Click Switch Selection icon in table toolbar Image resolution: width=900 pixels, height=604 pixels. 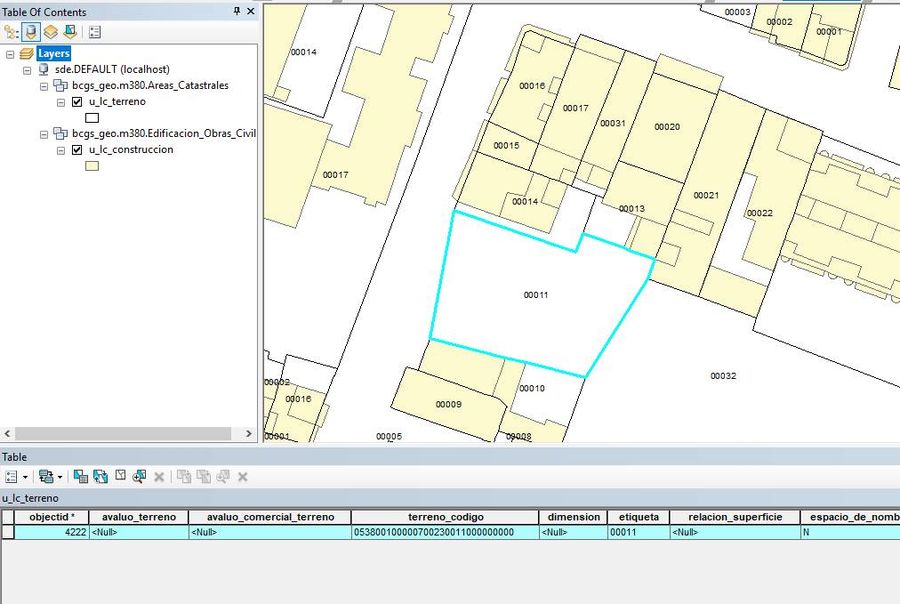click(100, 477)
